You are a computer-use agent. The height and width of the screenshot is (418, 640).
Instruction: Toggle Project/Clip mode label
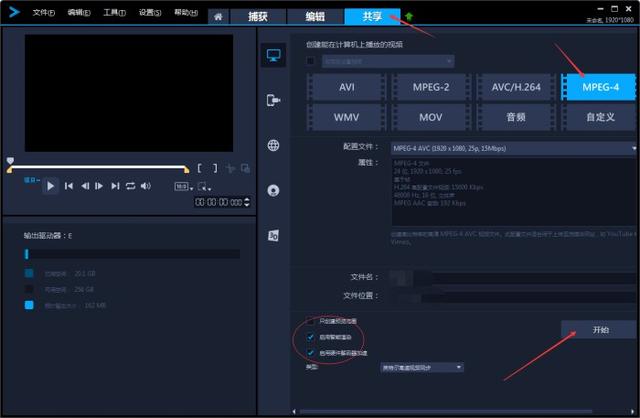tap(32, 180)
